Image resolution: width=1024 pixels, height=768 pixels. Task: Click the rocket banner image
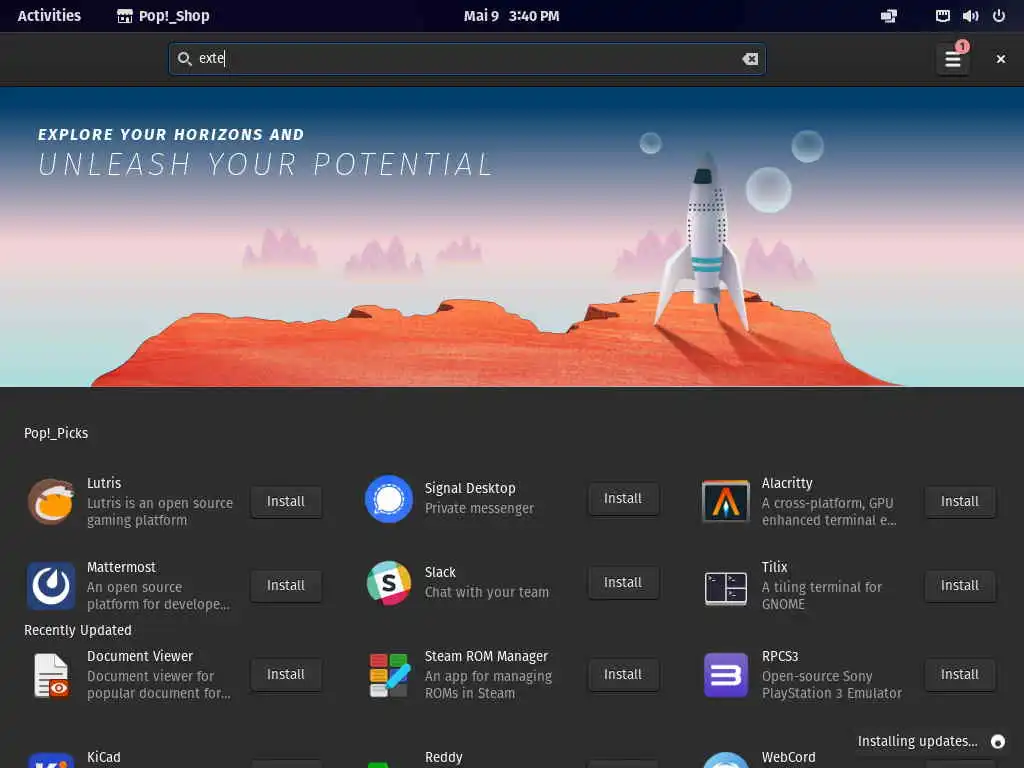(x=512, y=237)
